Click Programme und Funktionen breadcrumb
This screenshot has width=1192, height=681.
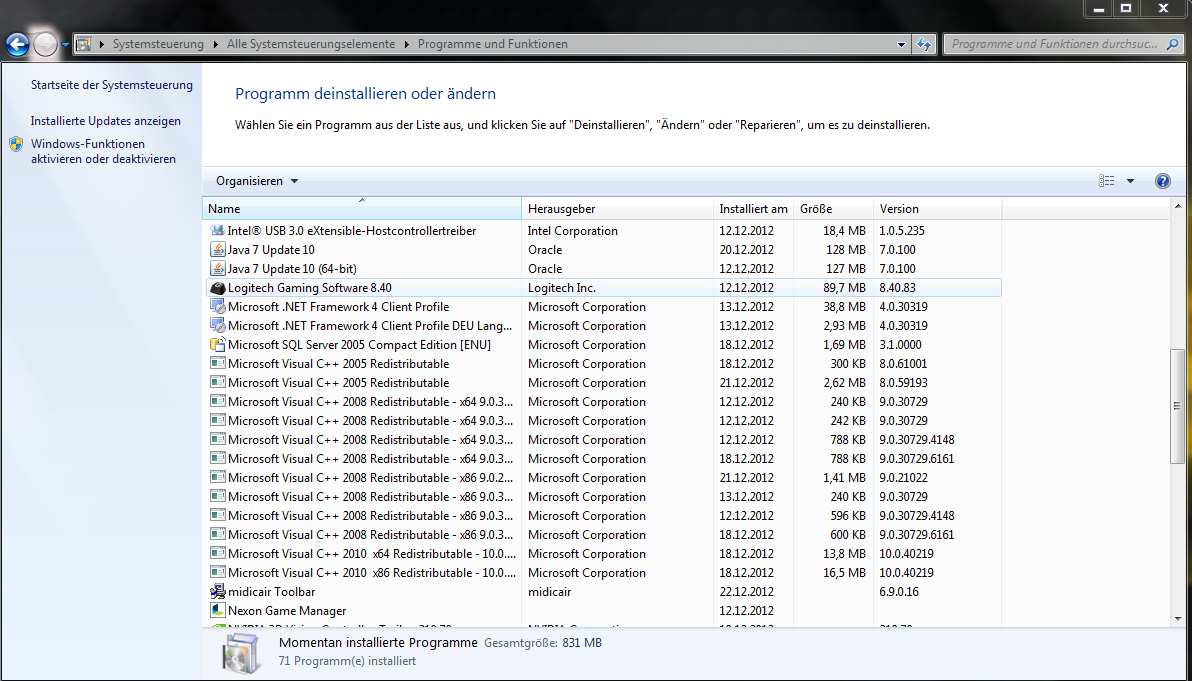click(493, 44)
